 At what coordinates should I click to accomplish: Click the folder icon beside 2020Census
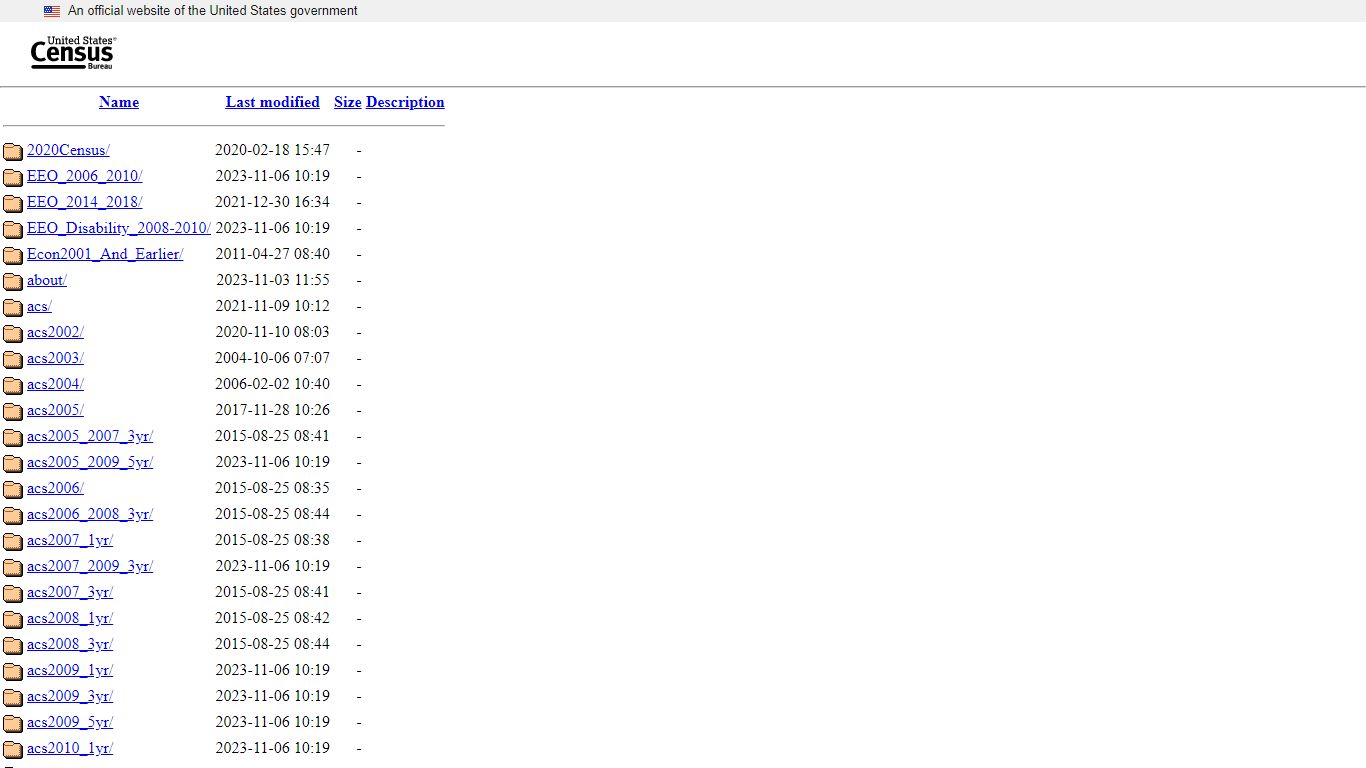[13, 151]
